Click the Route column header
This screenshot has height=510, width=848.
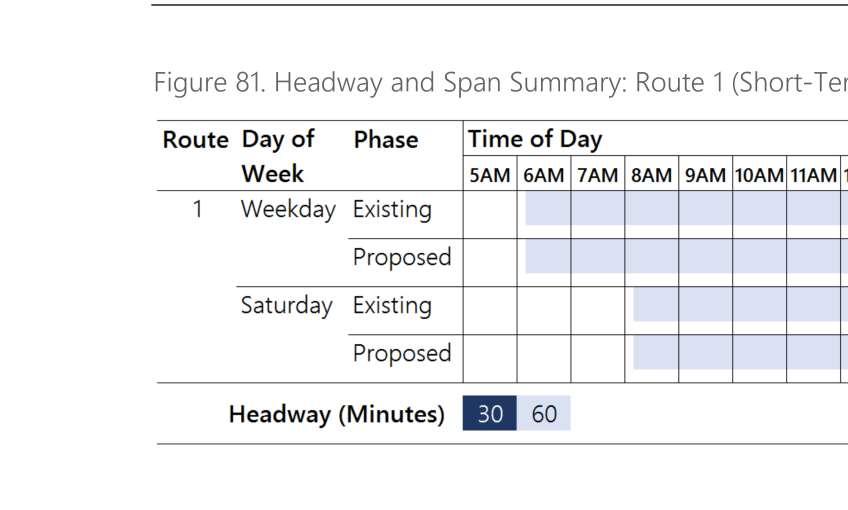[x=195, y=140]
